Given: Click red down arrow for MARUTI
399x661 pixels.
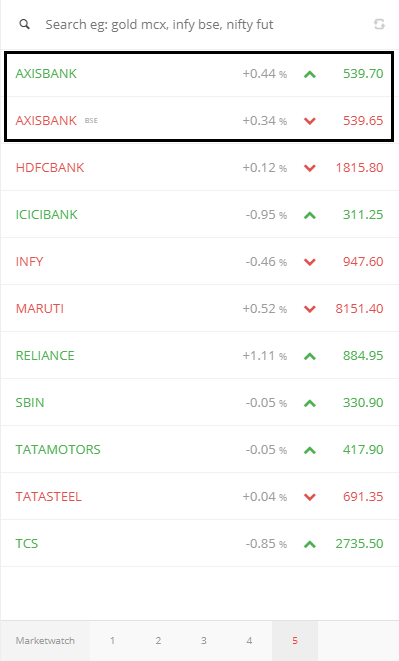Looking at the screenshot, I should pyautogui.click(x=310, y=309).
